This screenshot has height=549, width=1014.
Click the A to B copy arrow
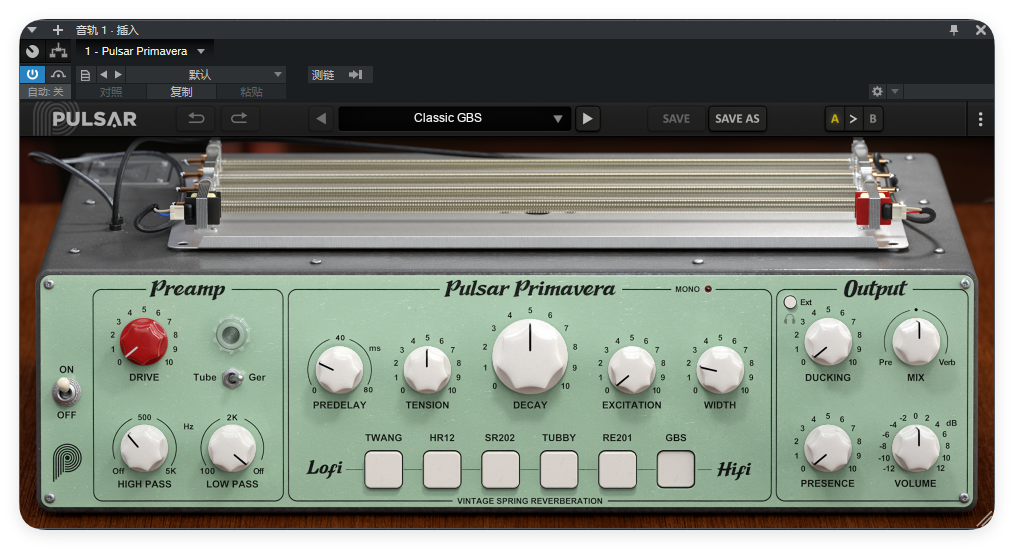click(x=853, y=119)
